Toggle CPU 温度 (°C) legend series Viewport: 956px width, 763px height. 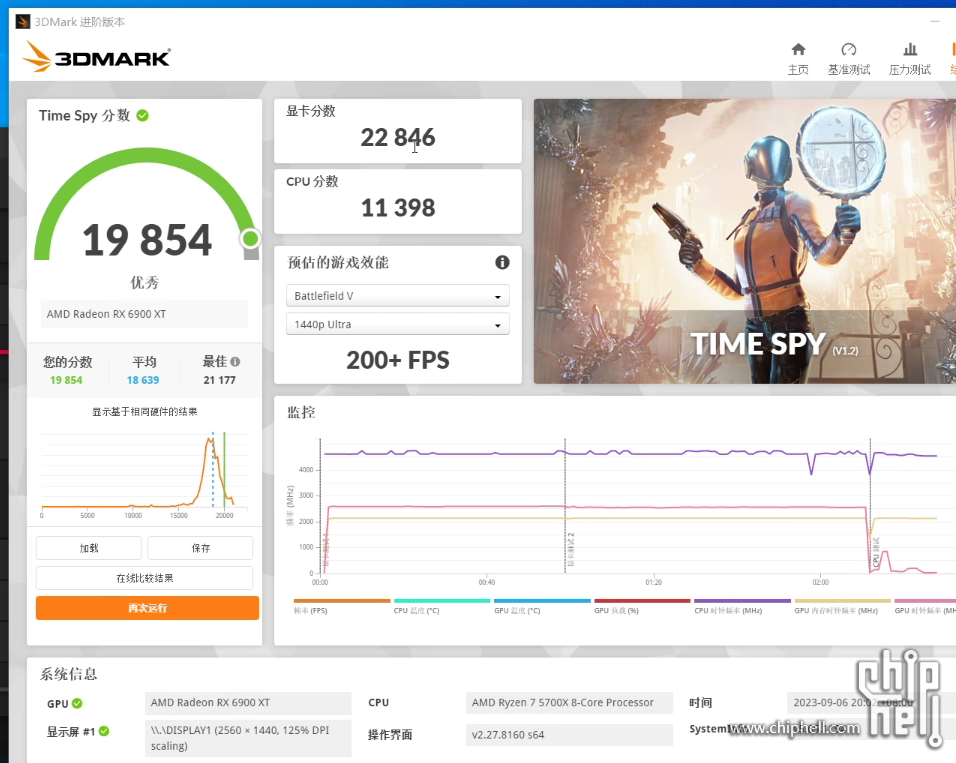click(442, 606)
